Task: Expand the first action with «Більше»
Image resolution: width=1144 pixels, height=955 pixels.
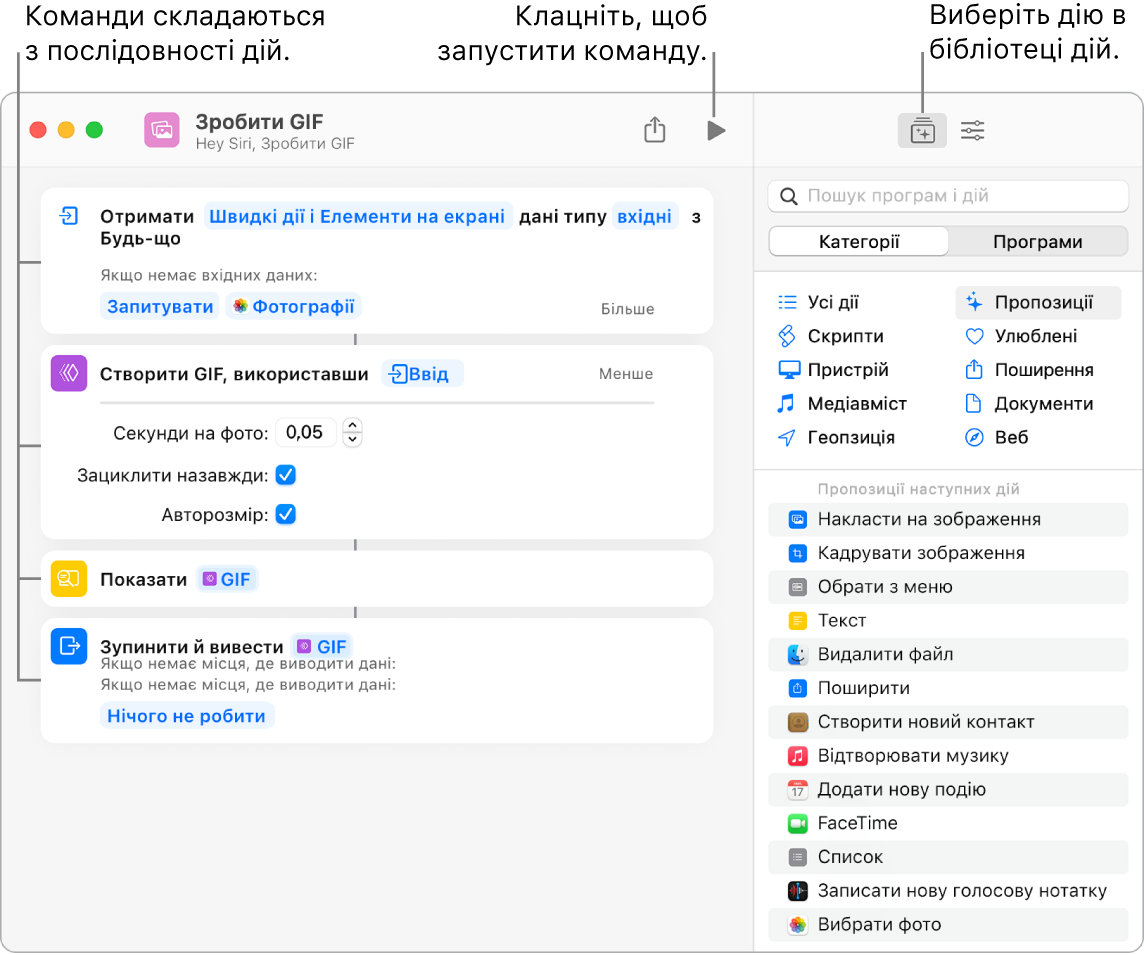Action: click(627, 308)
